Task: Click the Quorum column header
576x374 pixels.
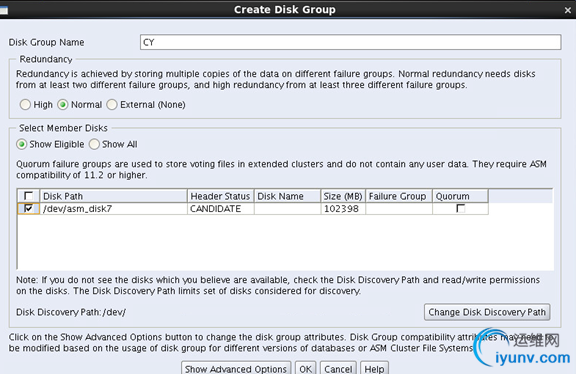Action: [x=460, y=196]
